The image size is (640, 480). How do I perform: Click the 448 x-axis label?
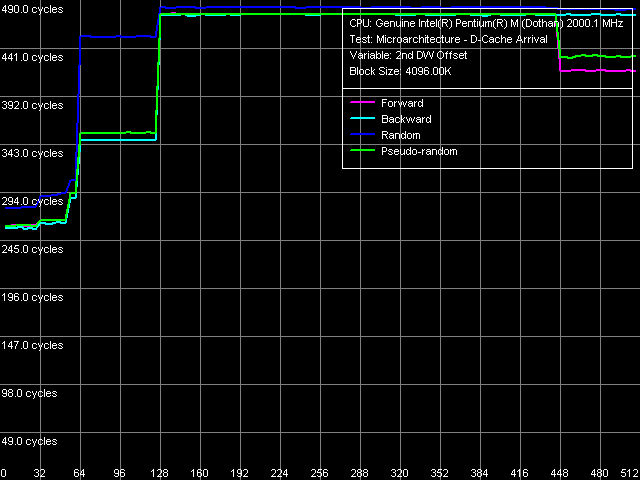point(560,473)
